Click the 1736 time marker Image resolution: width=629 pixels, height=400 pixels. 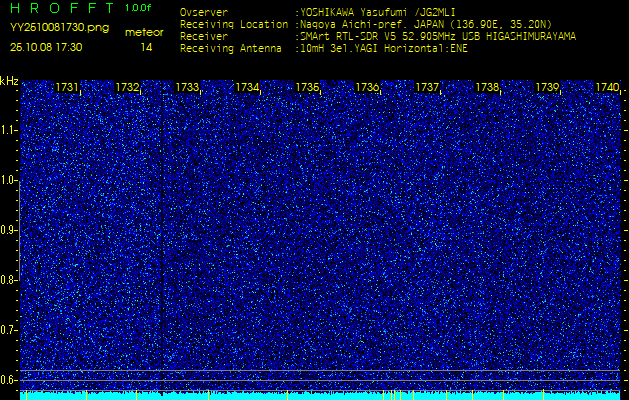(x=367, y=87)
